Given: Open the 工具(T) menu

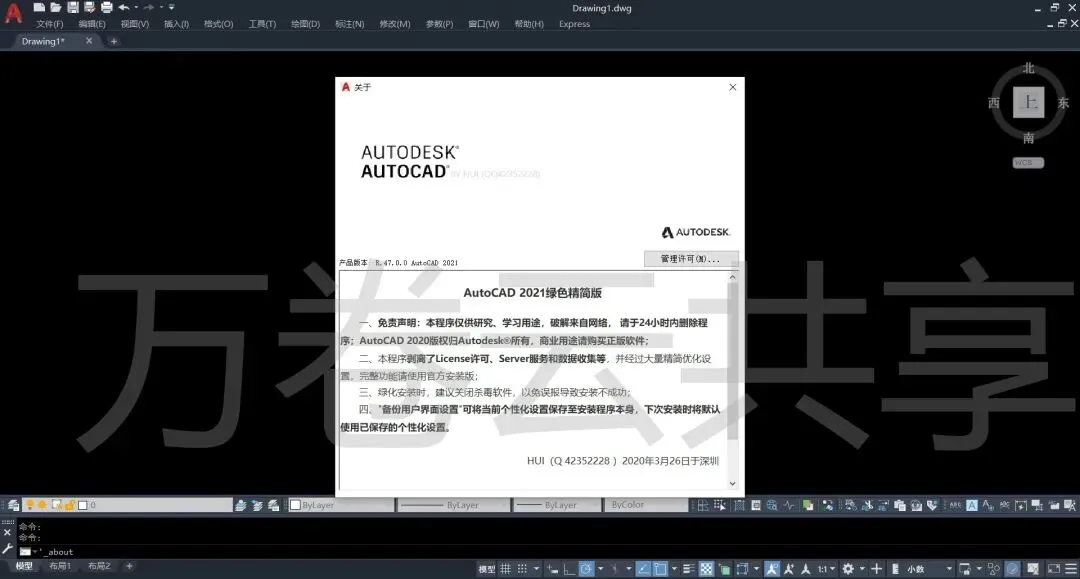Looking at the screenshot, I should [x=262, y=24].
